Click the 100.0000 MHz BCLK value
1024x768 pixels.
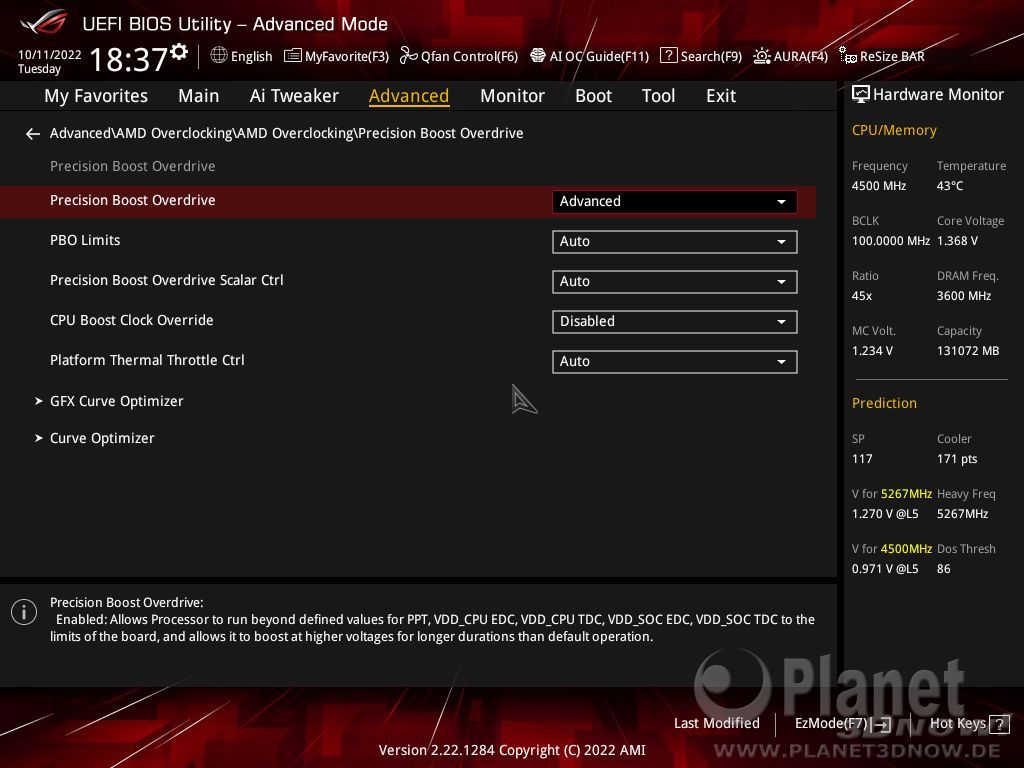pyautogui.click(x=890, y=241)
